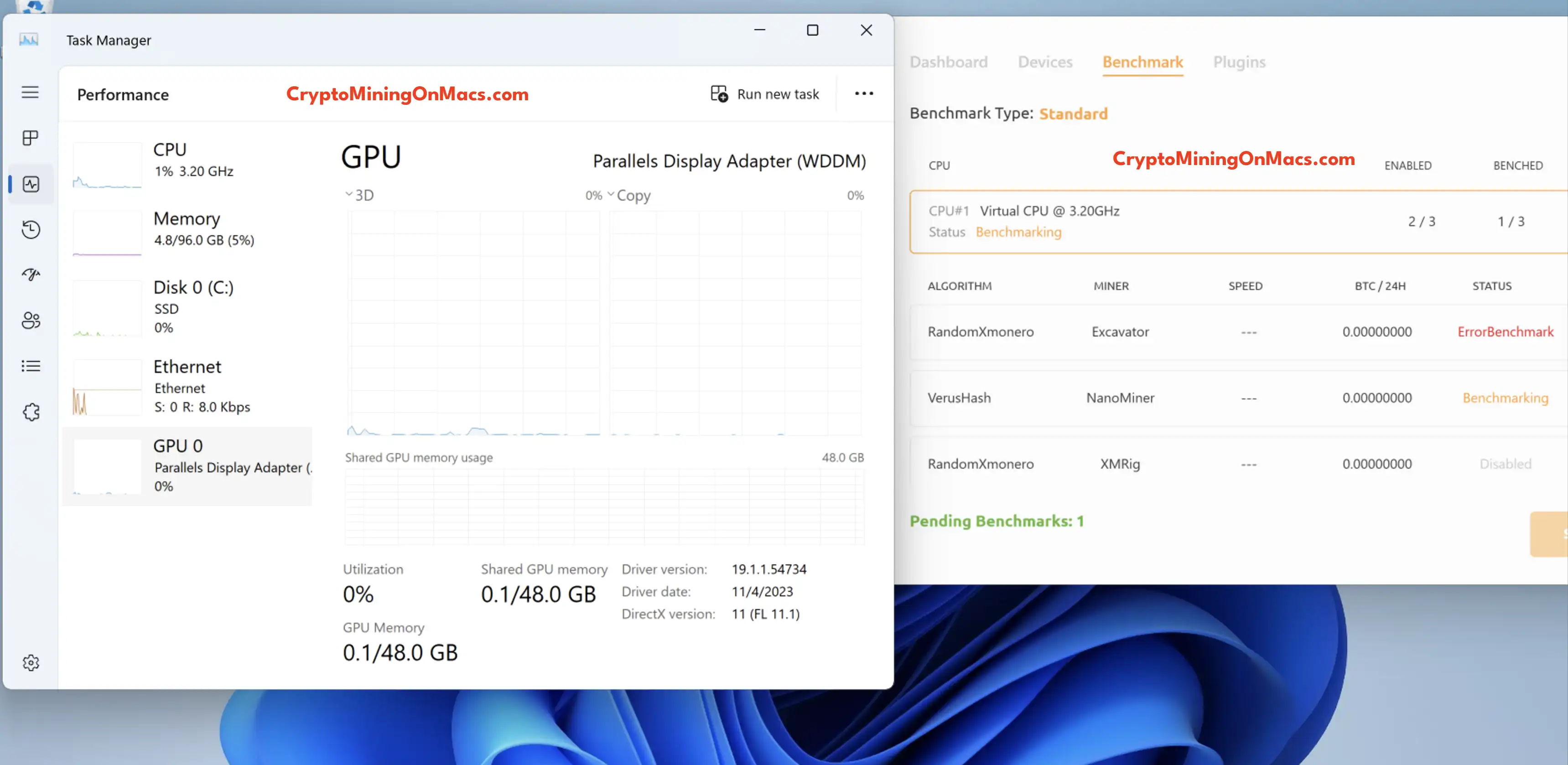Image resolution: width=1568 pixels, height=765 pixels.
Task: Click the Driver date 11/4/2023 value
Action: click(x=762, y=592)
